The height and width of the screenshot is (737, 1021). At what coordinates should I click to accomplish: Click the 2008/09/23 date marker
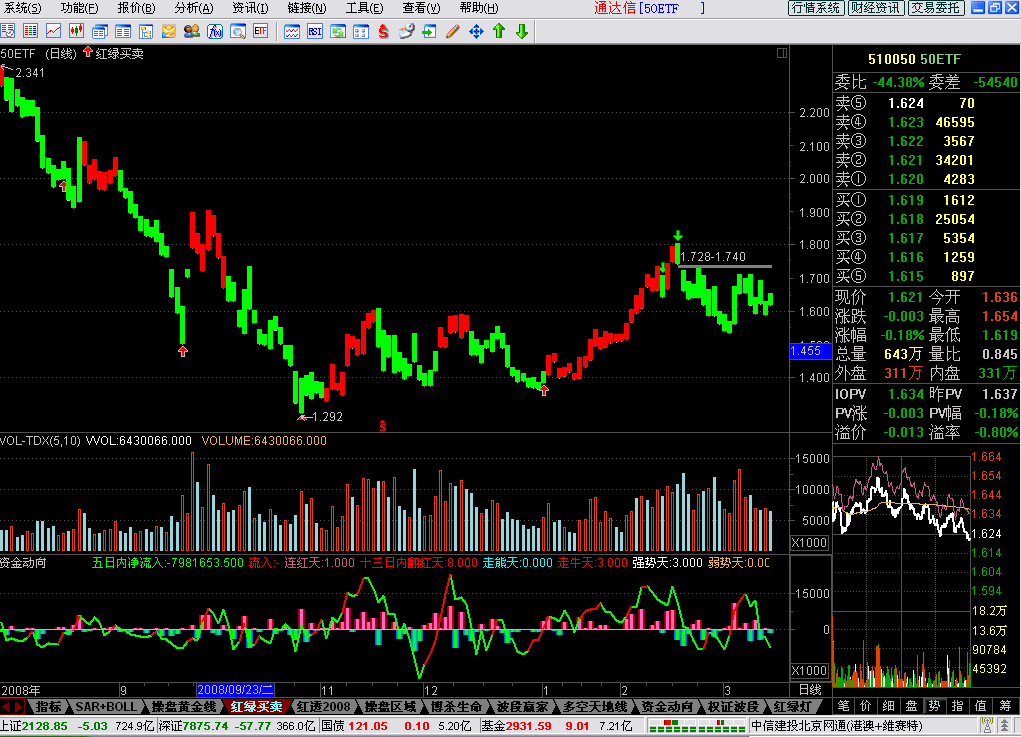(235, 689)
